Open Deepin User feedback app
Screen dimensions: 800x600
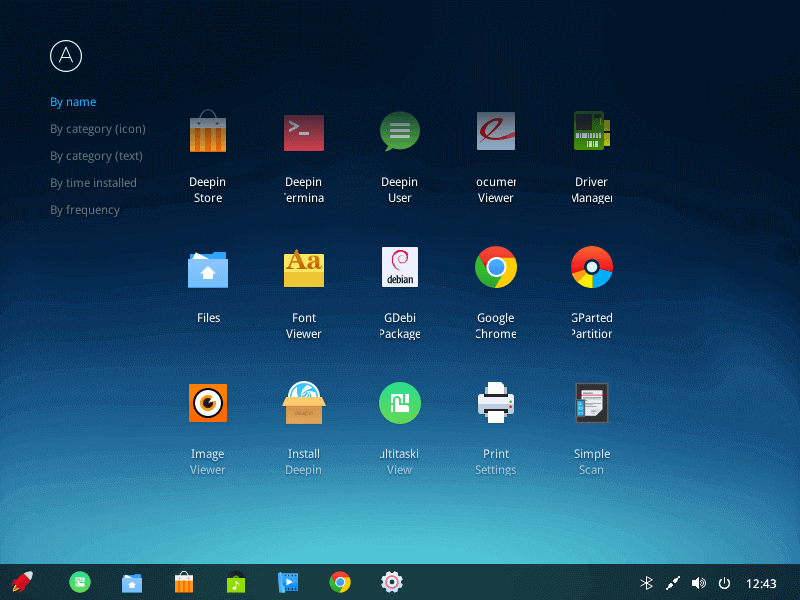click(x=400, y=133)
